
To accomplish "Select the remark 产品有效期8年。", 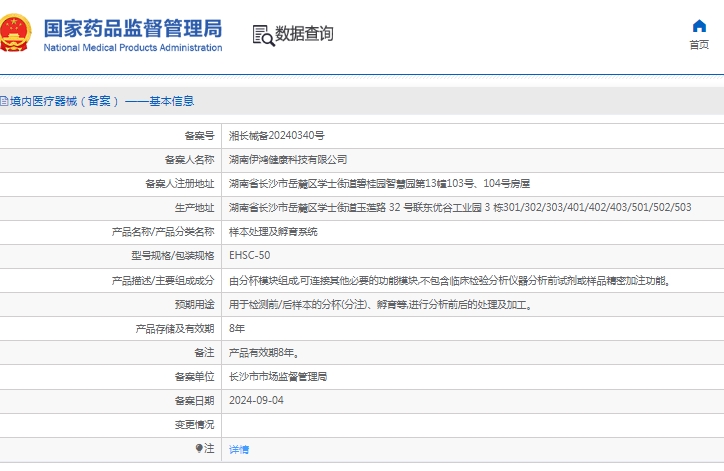I will 264,353.
